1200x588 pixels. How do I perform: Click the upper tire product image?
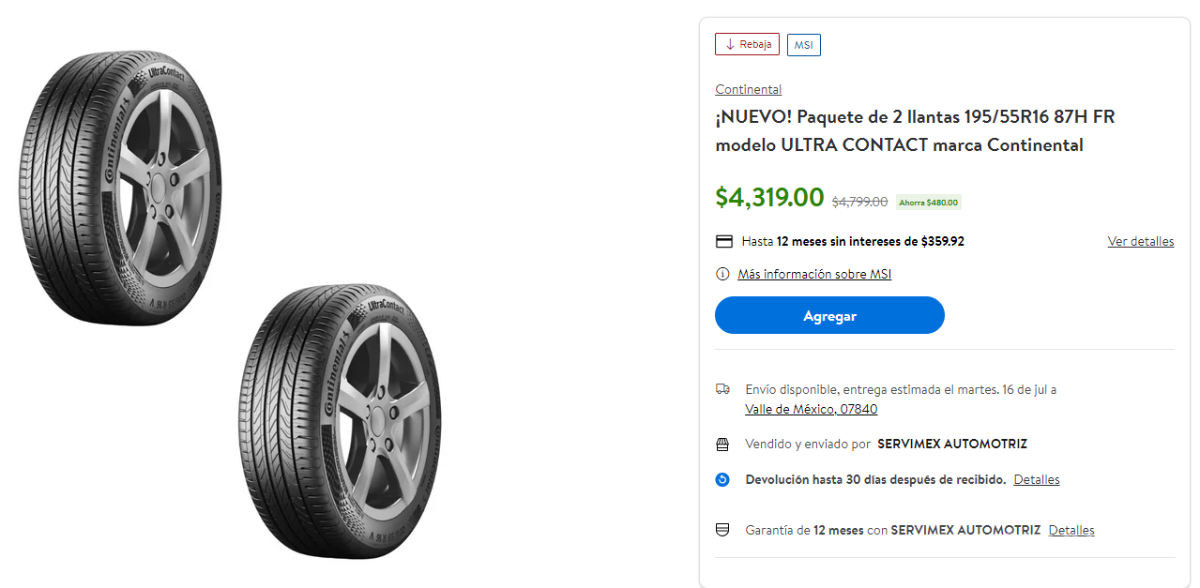[130, 185]
